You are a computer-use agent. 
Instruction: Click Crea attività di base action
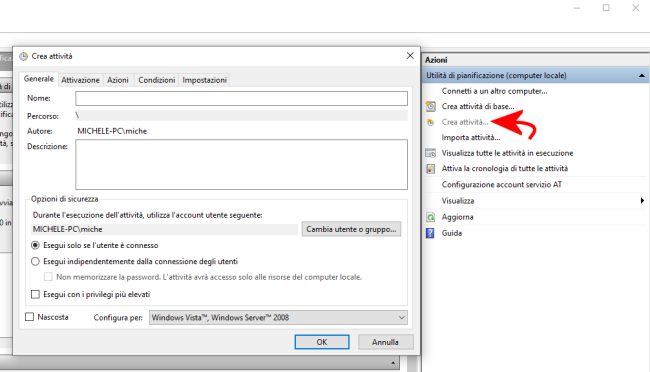(x=478, y=107)
